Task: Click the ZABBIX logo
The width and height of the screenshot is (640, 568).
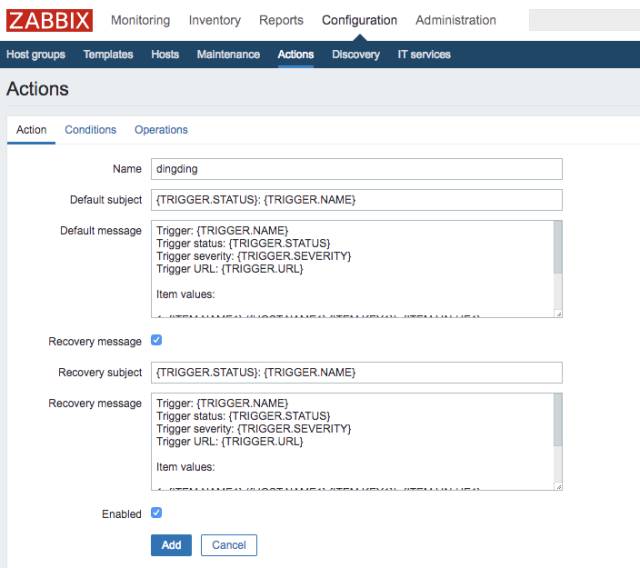Action: [49, 20]
